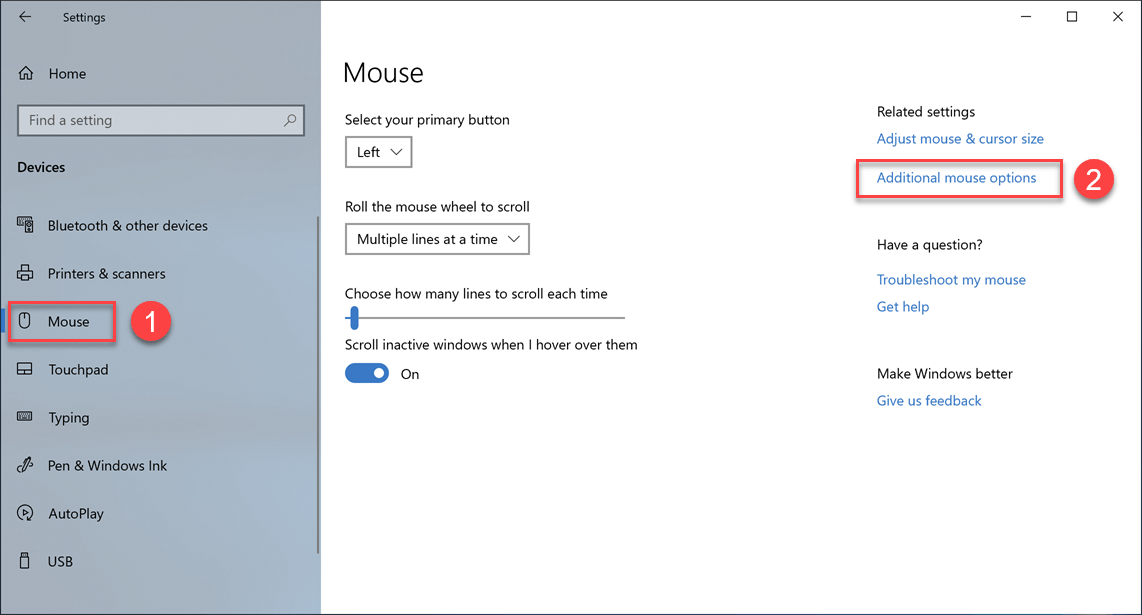Go to Home settings page
Image resolution: width=1142 pixels, height=615 pixels.
pyautogui.click(x=67, y=74)
